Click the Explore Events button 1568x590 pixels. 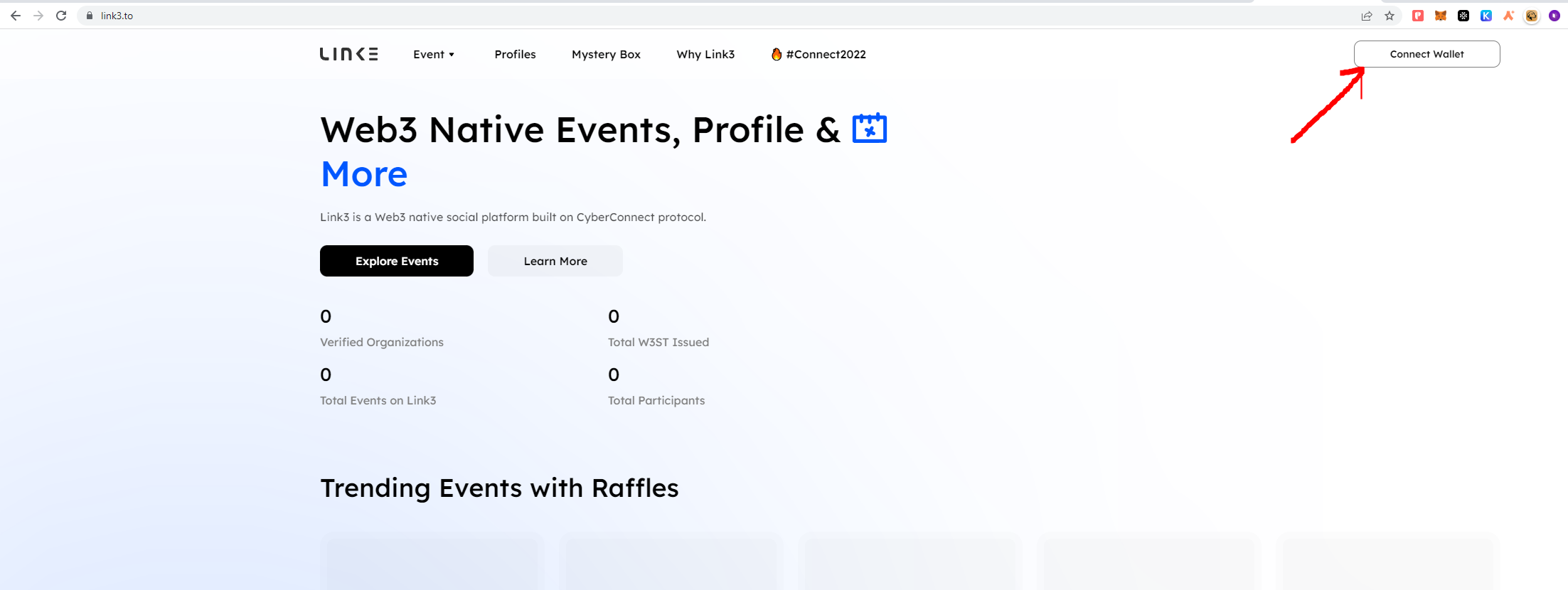pos(397,261)
